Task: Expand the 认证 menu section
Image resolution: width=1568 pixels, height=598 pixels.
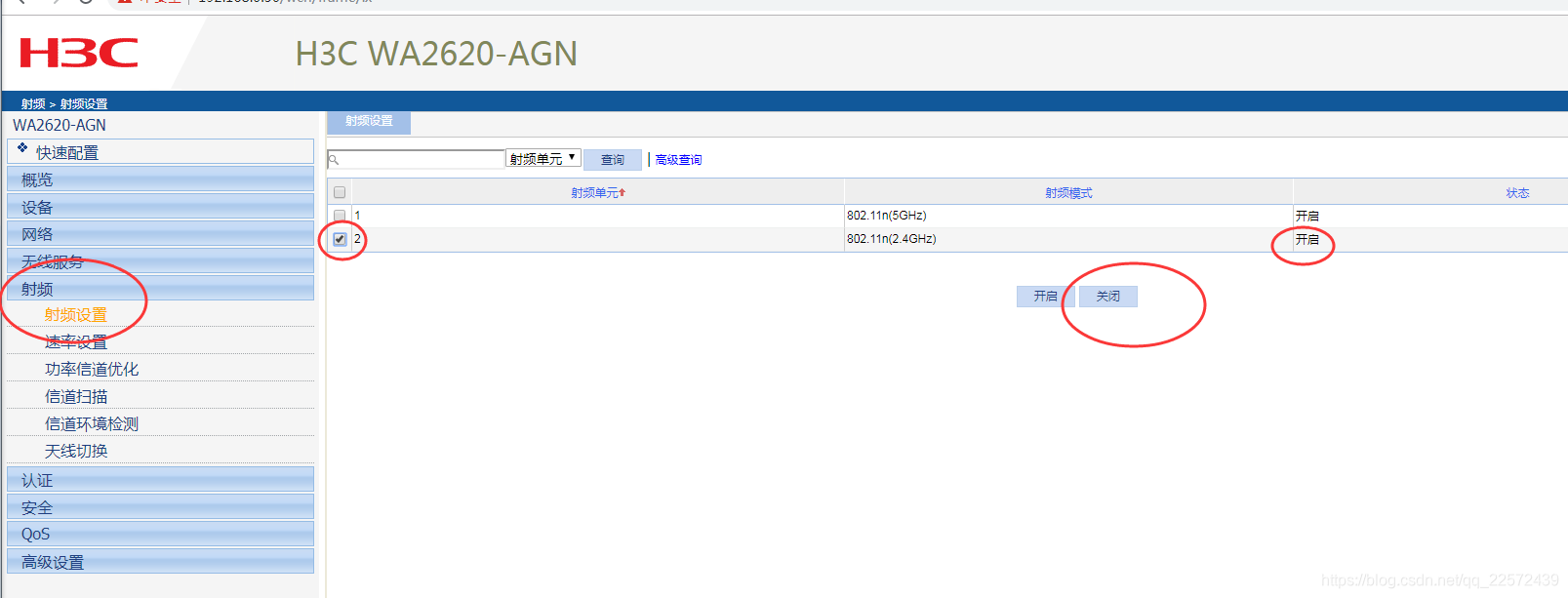Action: (x=161, y=480)
